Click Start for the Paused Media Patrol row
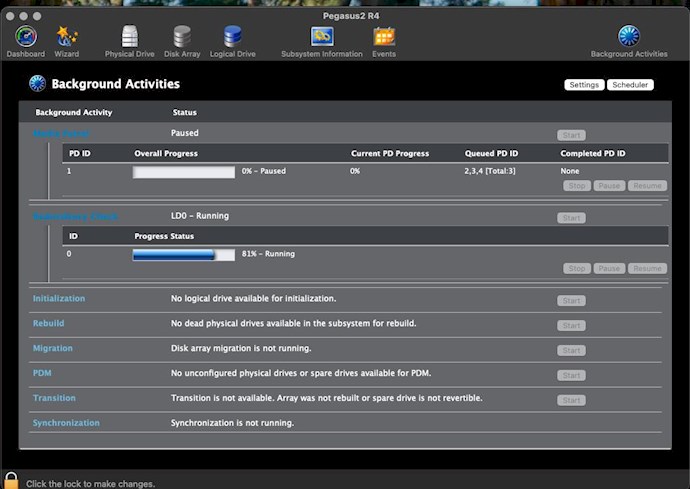This screenshot has width=690, height=489. (571, 135)
